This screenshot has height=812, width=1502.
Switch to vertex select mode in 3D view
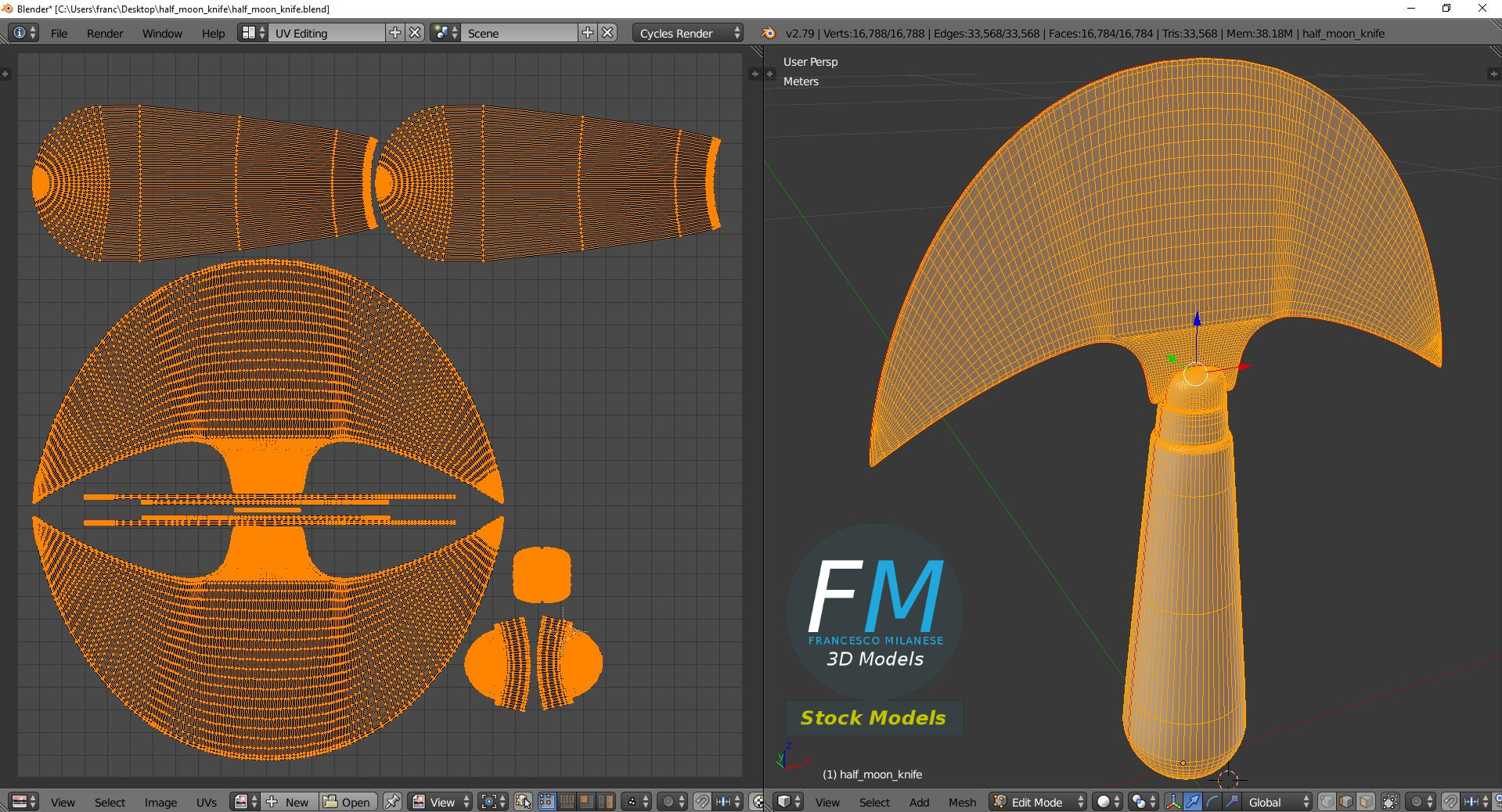coord(1327,802)
